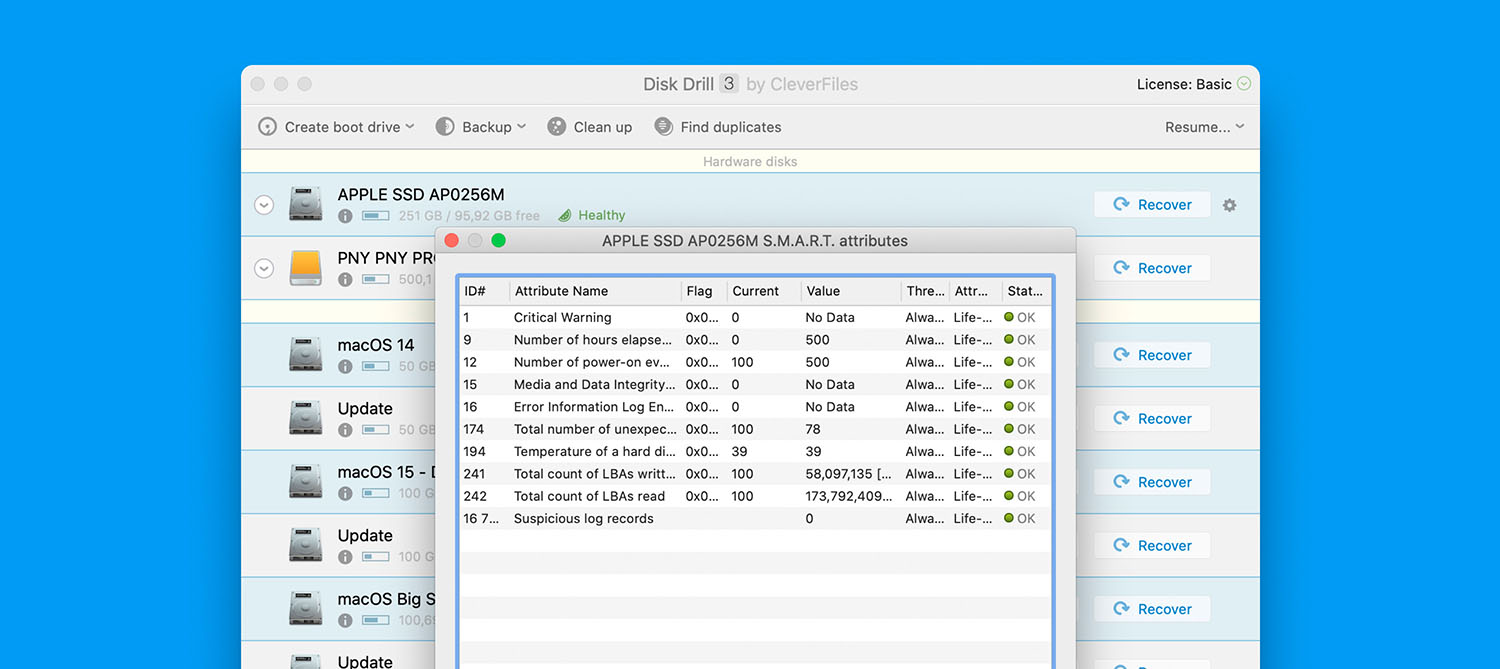The height and width of the screenshot is (669, 1500).
Task: Click the macOS 15 volume icon
Action: [x=306, y=481]
